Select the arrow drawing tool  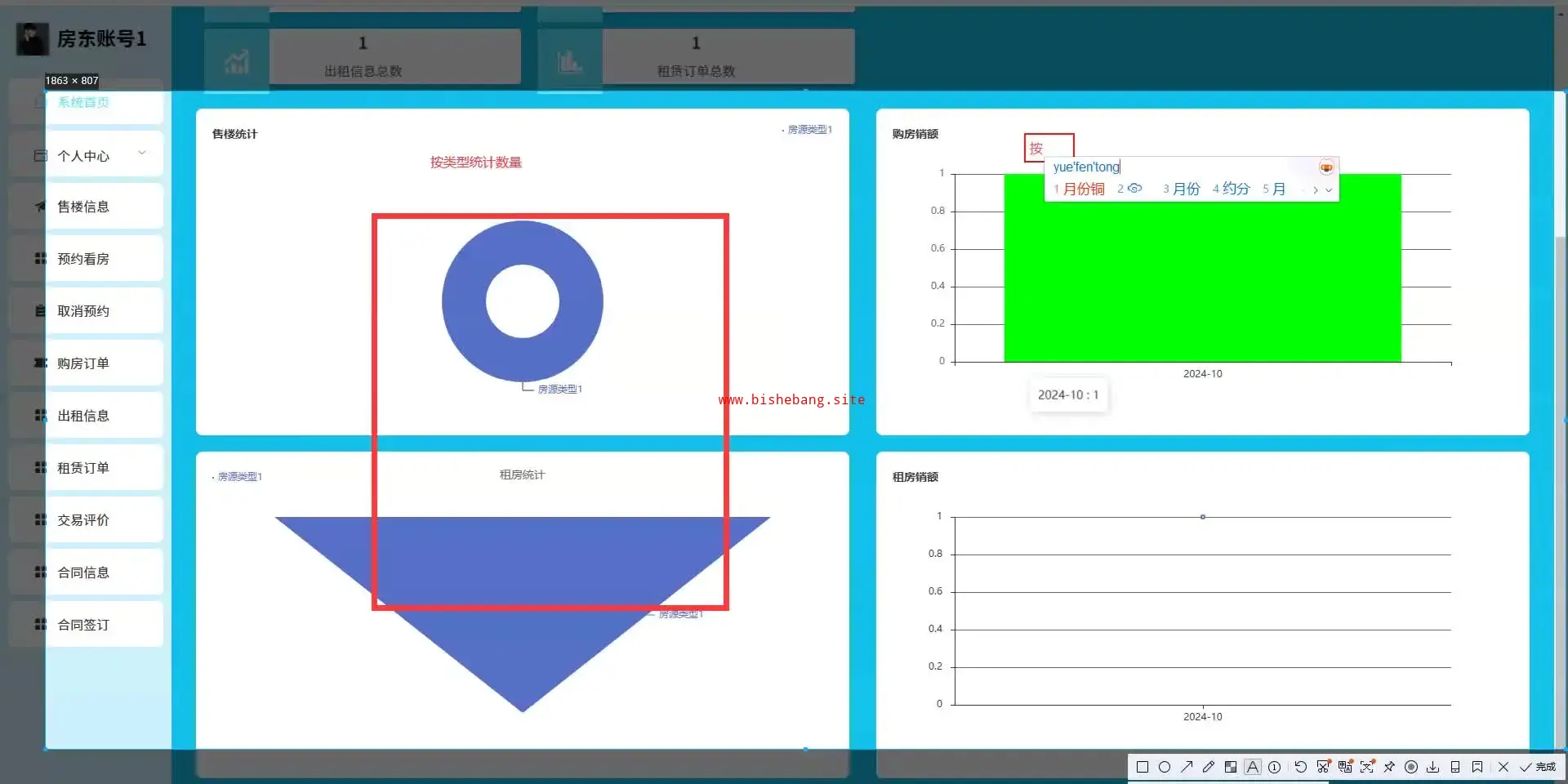1187,767
